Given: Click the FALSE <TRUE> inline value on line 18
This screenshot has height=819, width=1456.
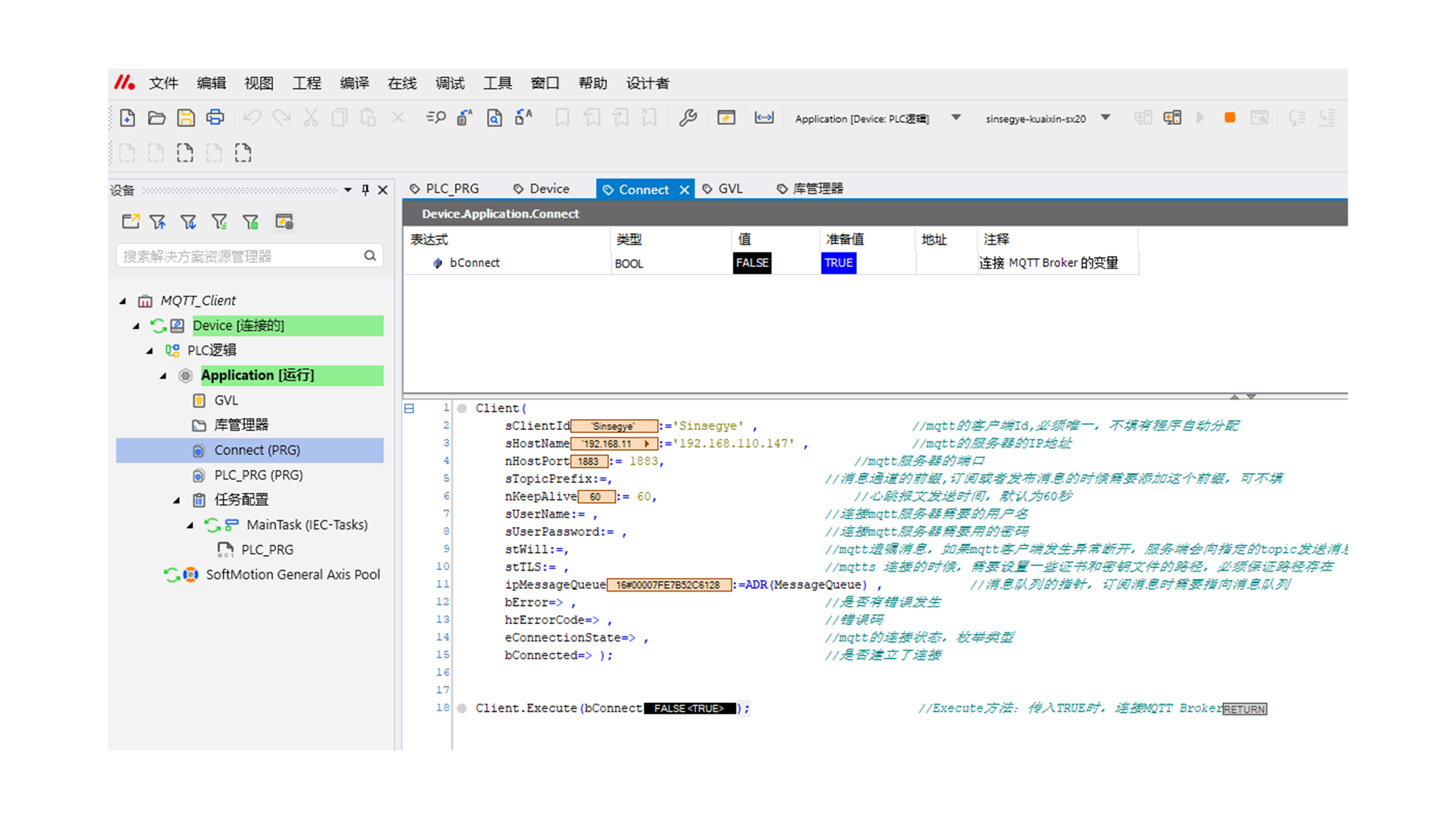Looking at the screenshot, I should pyautogui.click(x=689, y=708).
